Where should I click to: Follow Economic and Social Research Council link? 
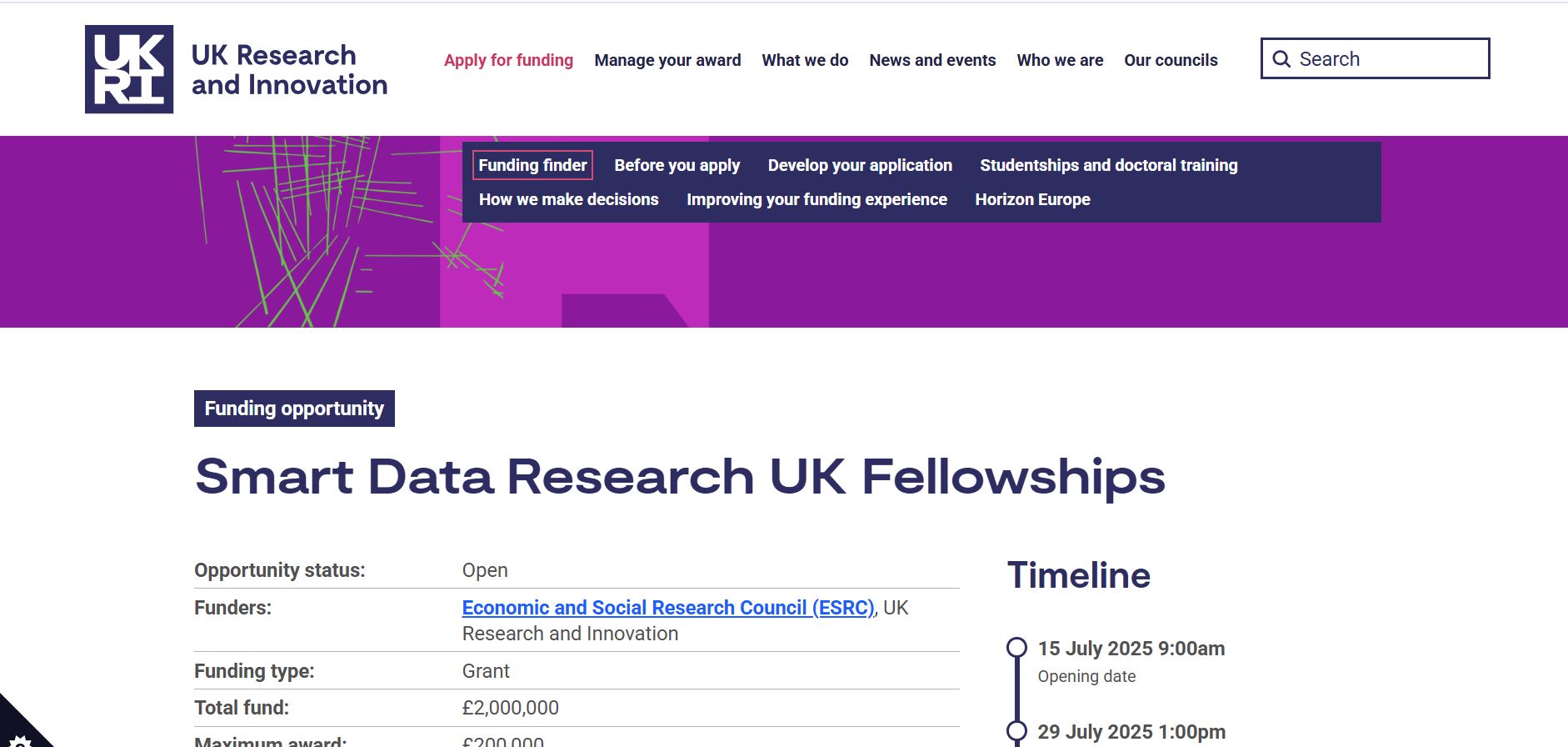(668, 608)
